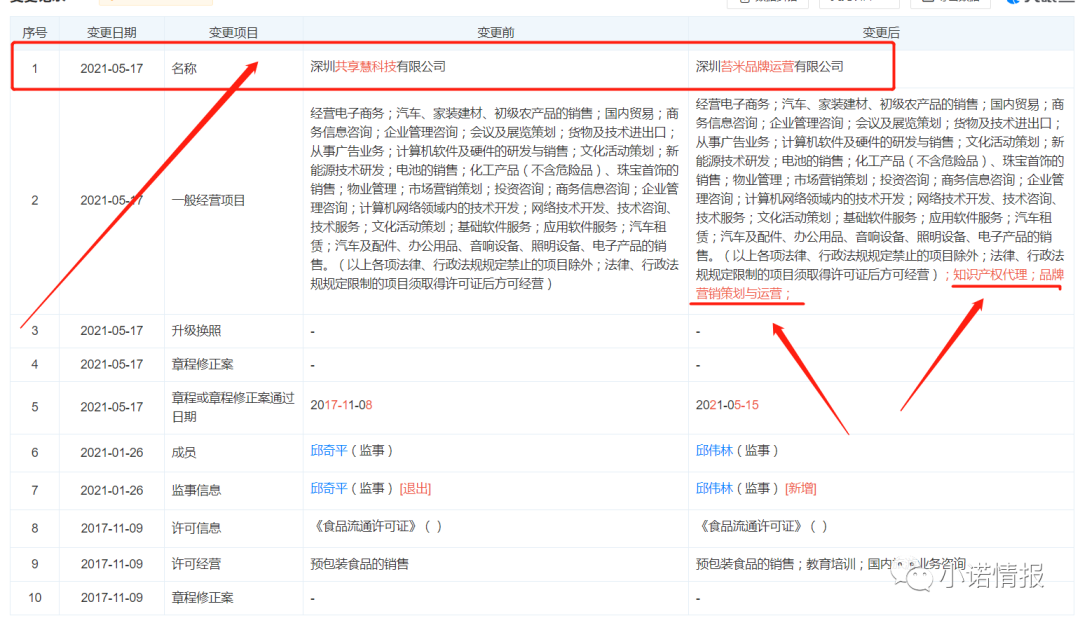The image size is (1080, 623).
Task: Click 章程修正案 in row 10
Action: (202, 598)
